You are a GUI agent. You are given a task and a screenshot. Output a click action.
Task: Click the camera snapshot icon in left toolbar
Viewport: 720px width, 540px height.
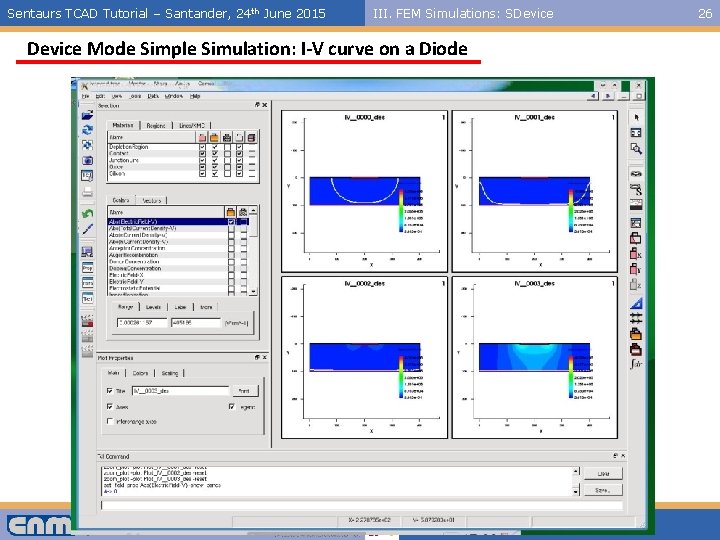click(x=87, y=160)
